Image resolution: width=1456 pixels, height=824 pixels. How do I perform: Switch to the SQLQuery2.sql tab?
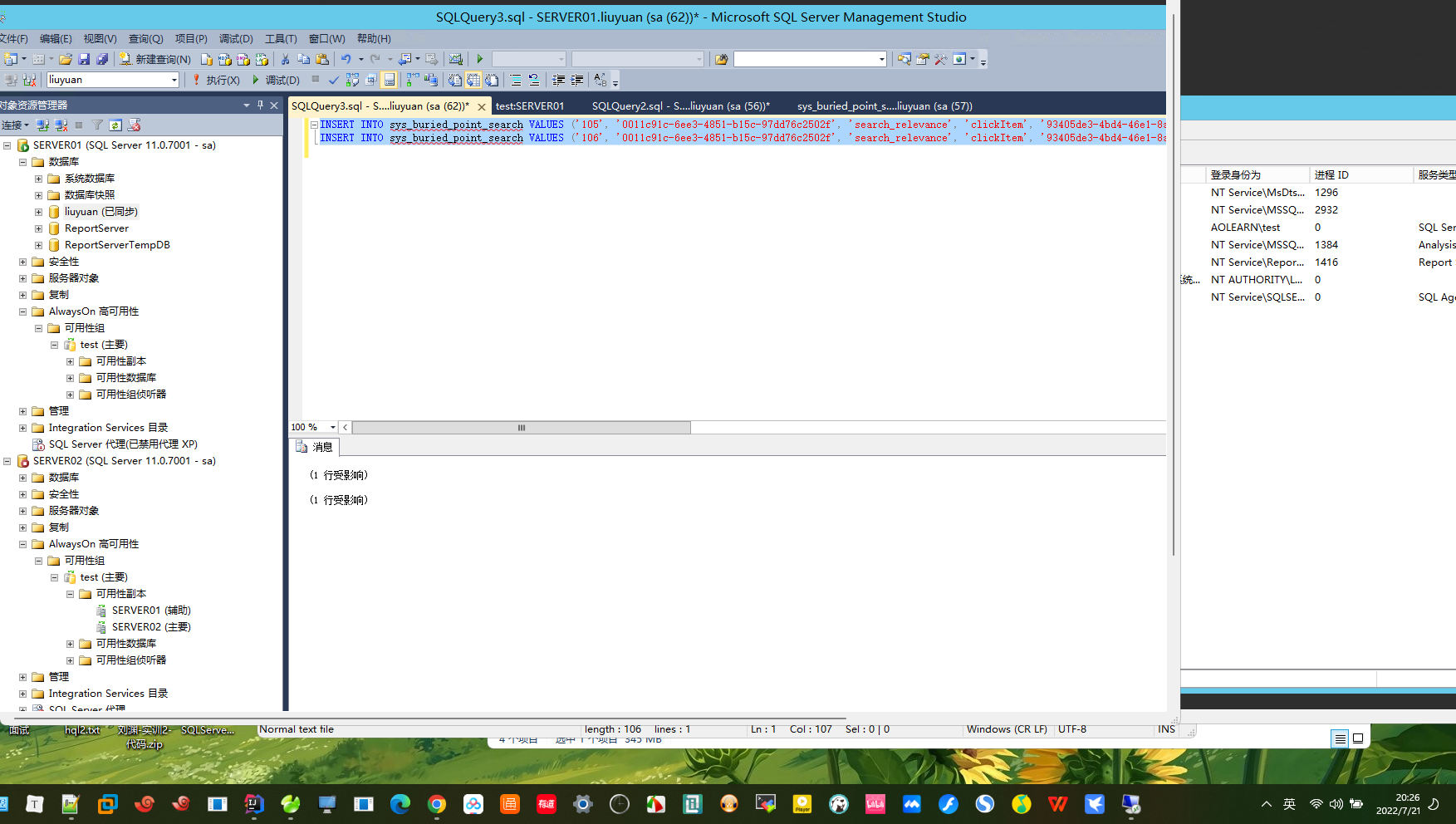click(x=680, y=105)
